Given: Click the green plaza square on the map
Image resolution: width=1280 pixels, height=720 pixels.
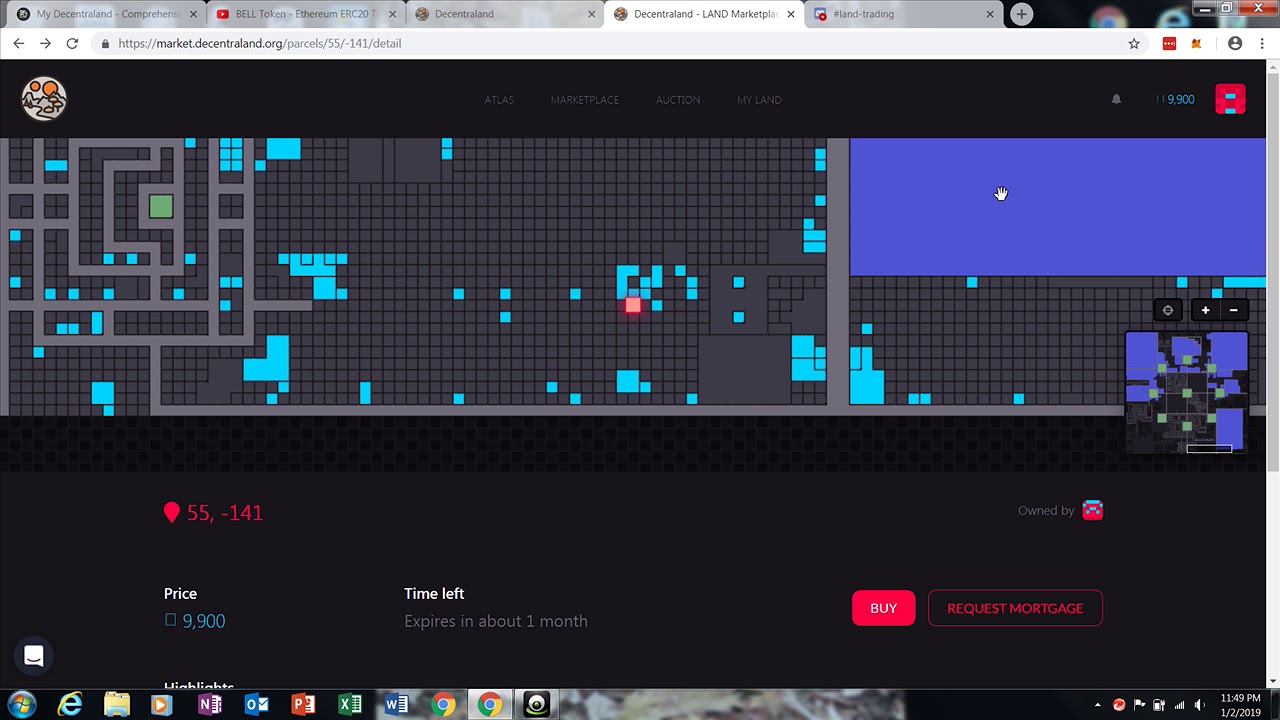Looking at the screenshot, I should pyautogui.click(x=161, y=206).
